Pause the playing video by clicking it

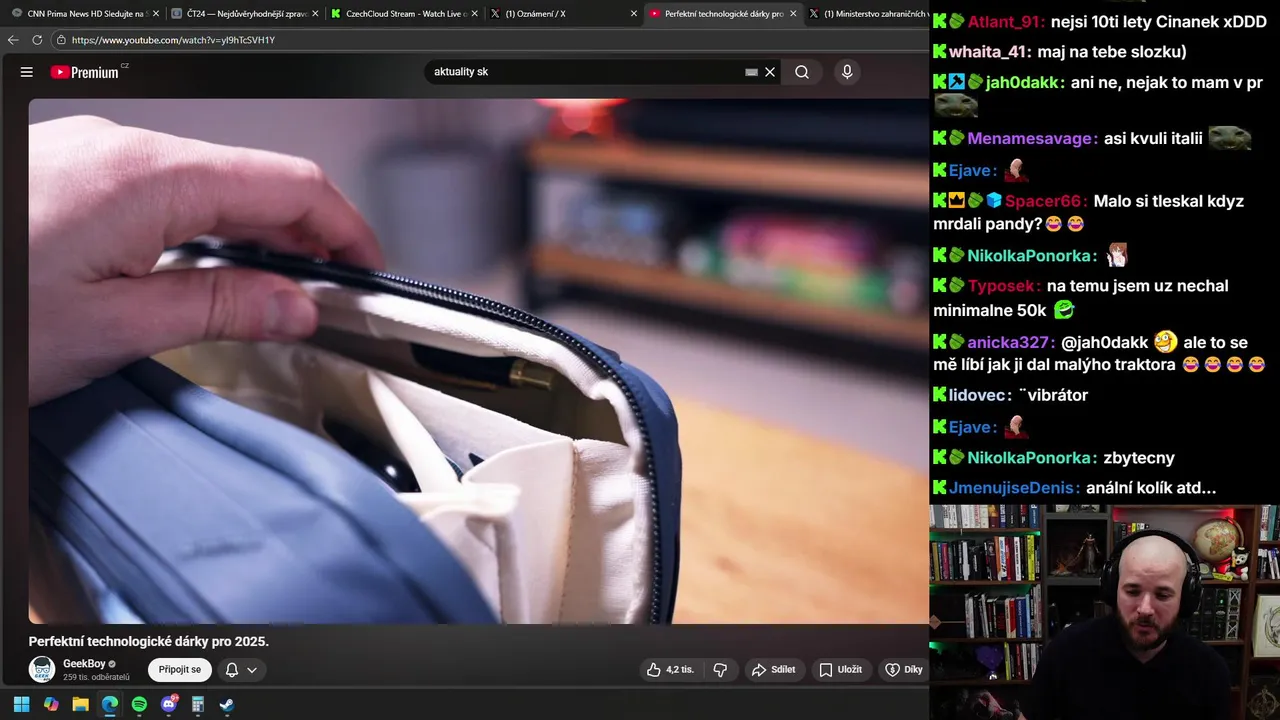coord(478,360)
